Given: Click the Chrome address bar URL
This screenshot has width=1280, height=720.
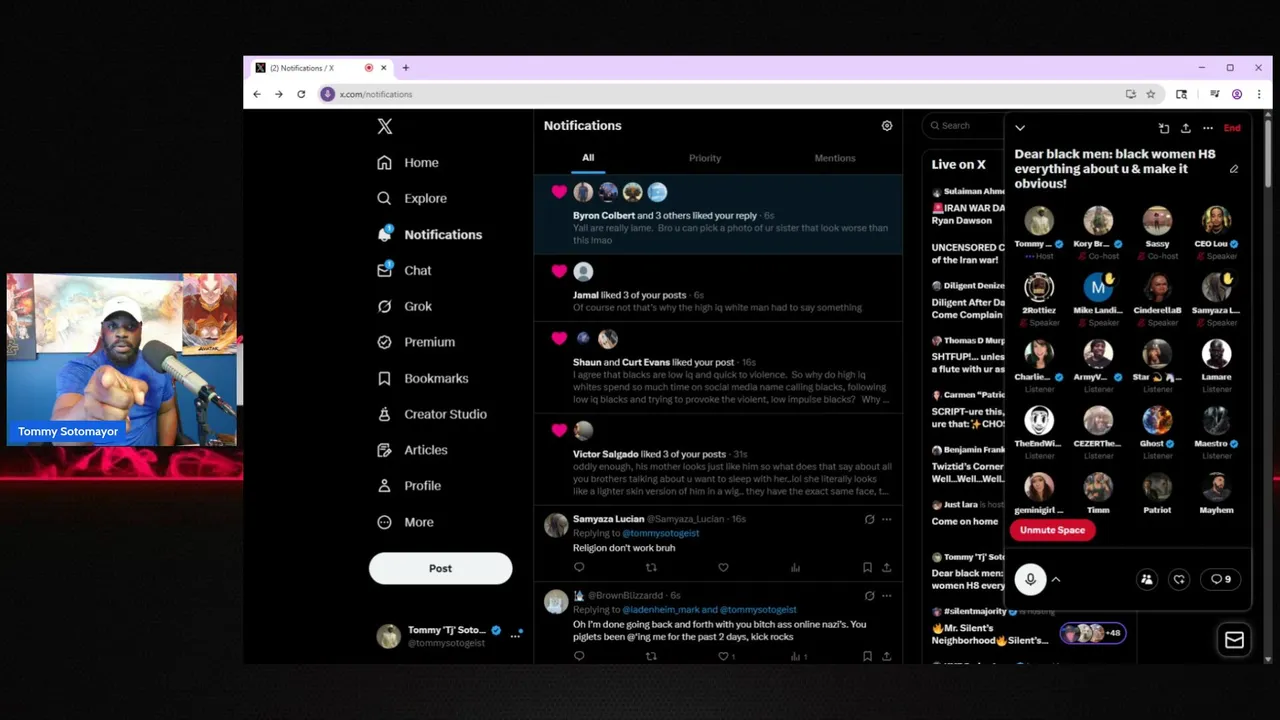Looking at the screenshot, I should click(376, 94).
